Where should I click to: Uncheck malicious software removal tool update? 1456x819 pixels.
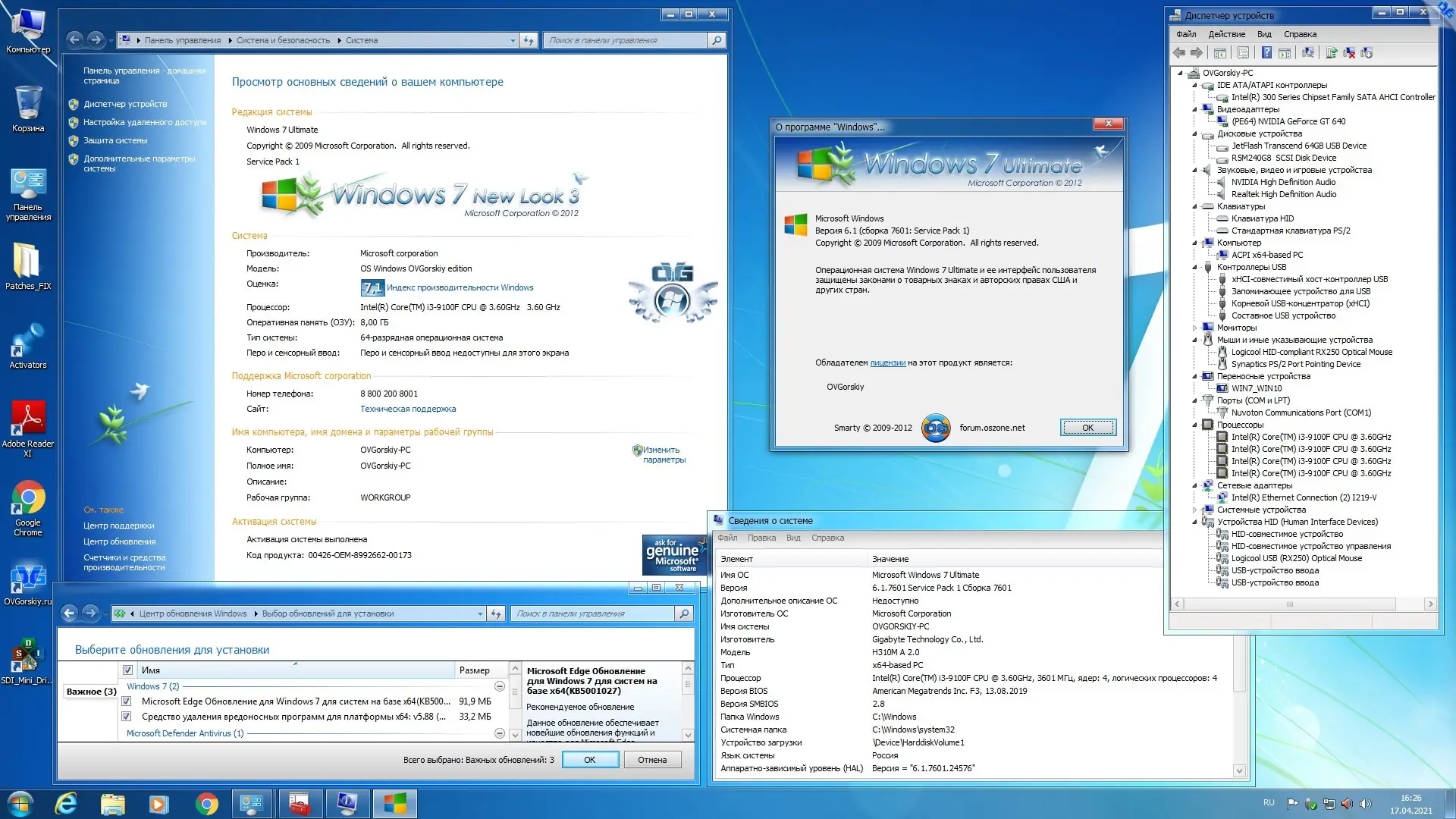coord(127,717)
